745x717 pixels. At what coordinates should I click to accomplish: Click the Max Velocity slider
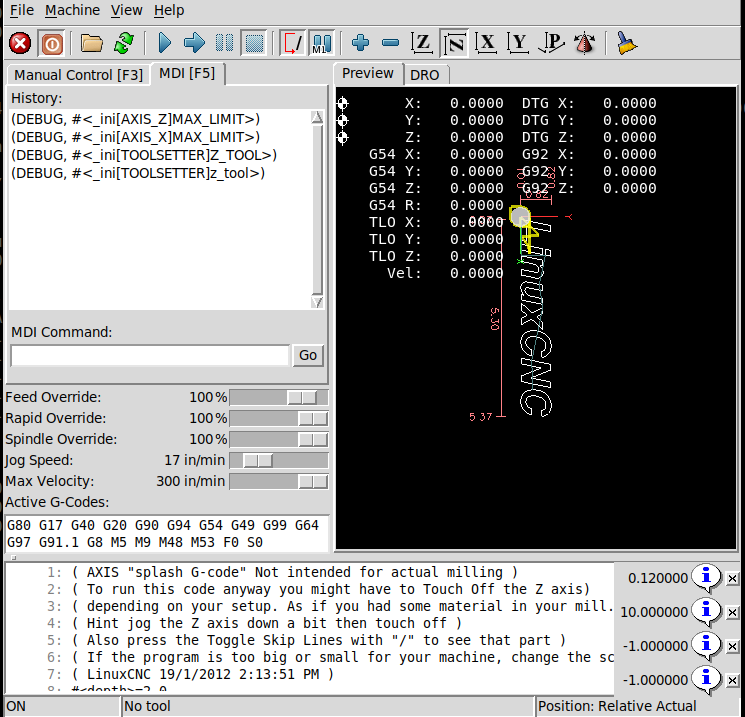[x=278, y=481]
